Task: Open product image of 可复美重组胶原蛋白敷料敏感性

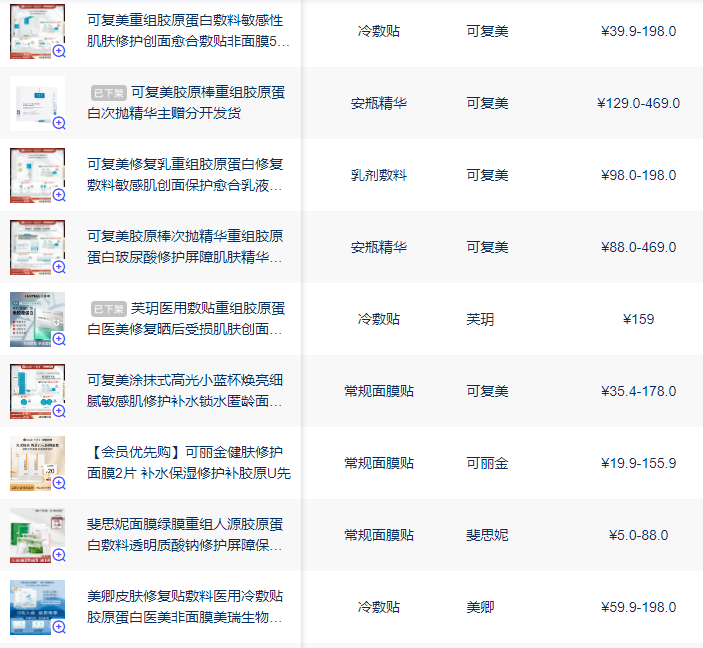Action: (37, 31)
